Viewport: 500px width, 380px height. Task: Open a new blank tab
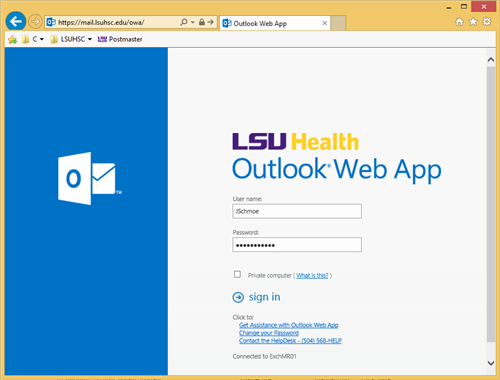338,23
